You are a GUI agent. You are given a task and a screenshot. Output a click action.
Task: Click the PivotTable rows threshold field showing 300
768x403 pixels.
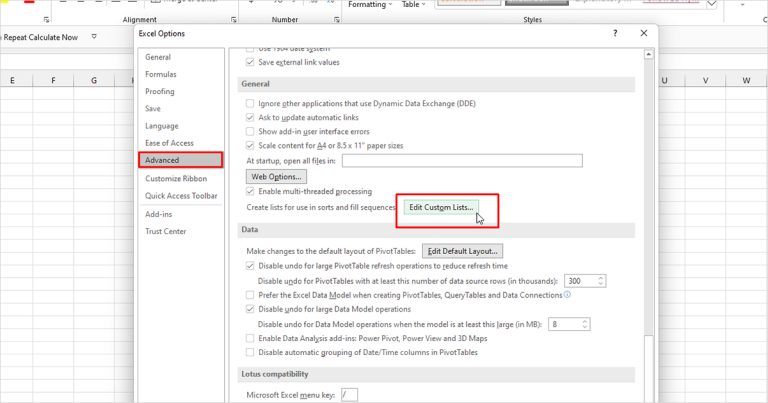[x=580, y=281]
